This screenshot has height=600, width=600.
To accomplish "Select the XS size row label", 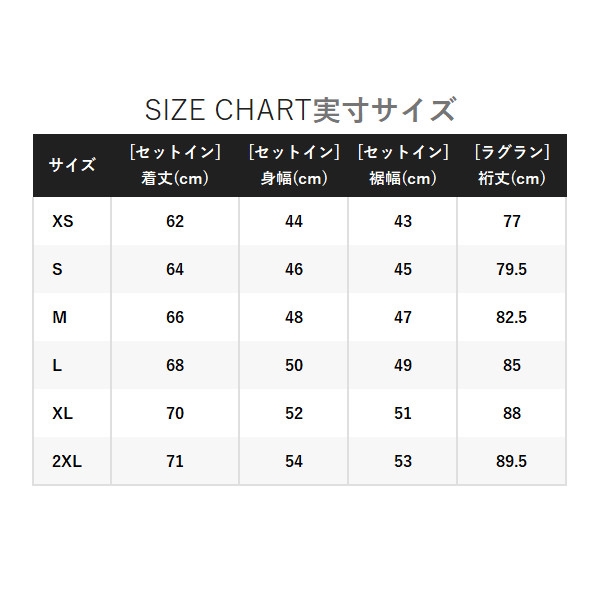I will coord(63,221).
